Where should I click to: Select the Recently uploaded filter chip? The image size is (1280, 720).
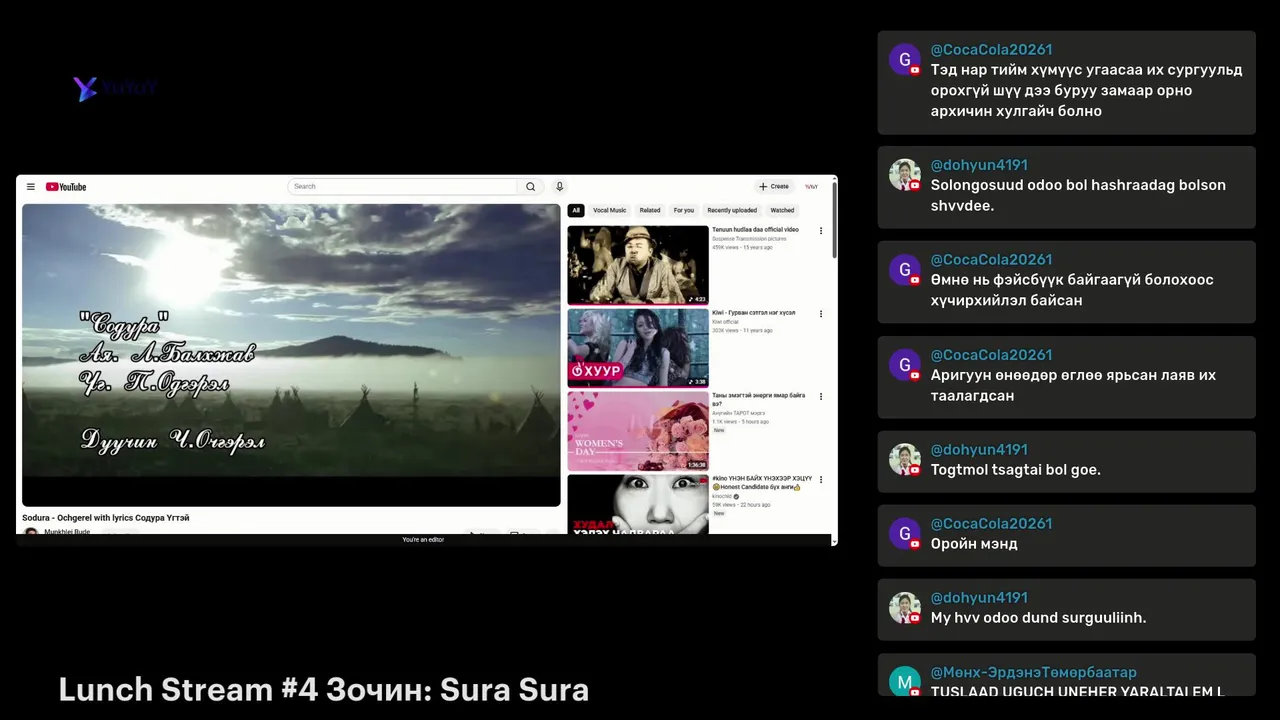tap(732, 210)
